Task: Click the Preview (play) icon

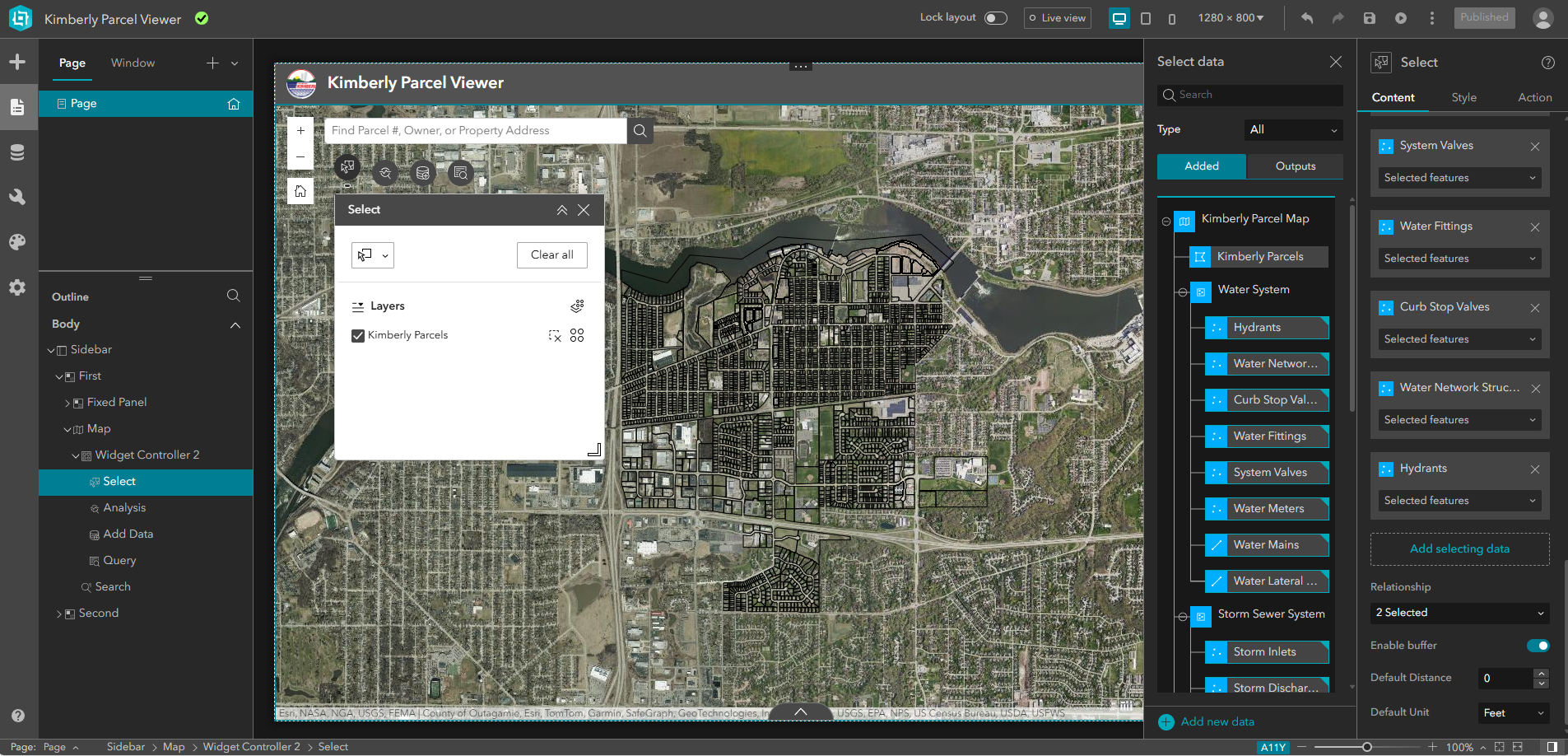Action: pos(1401,17)
